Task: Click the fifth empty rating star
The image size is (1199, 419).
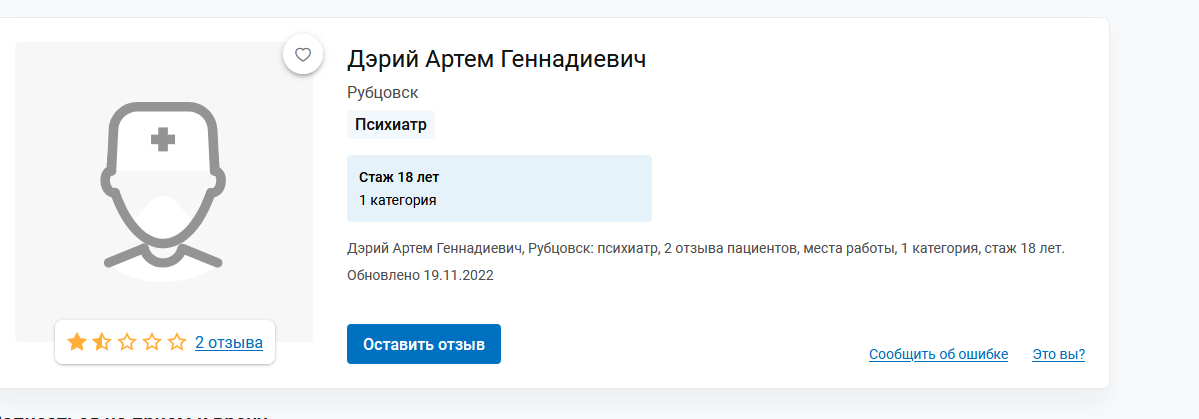Action: [177, 342]
